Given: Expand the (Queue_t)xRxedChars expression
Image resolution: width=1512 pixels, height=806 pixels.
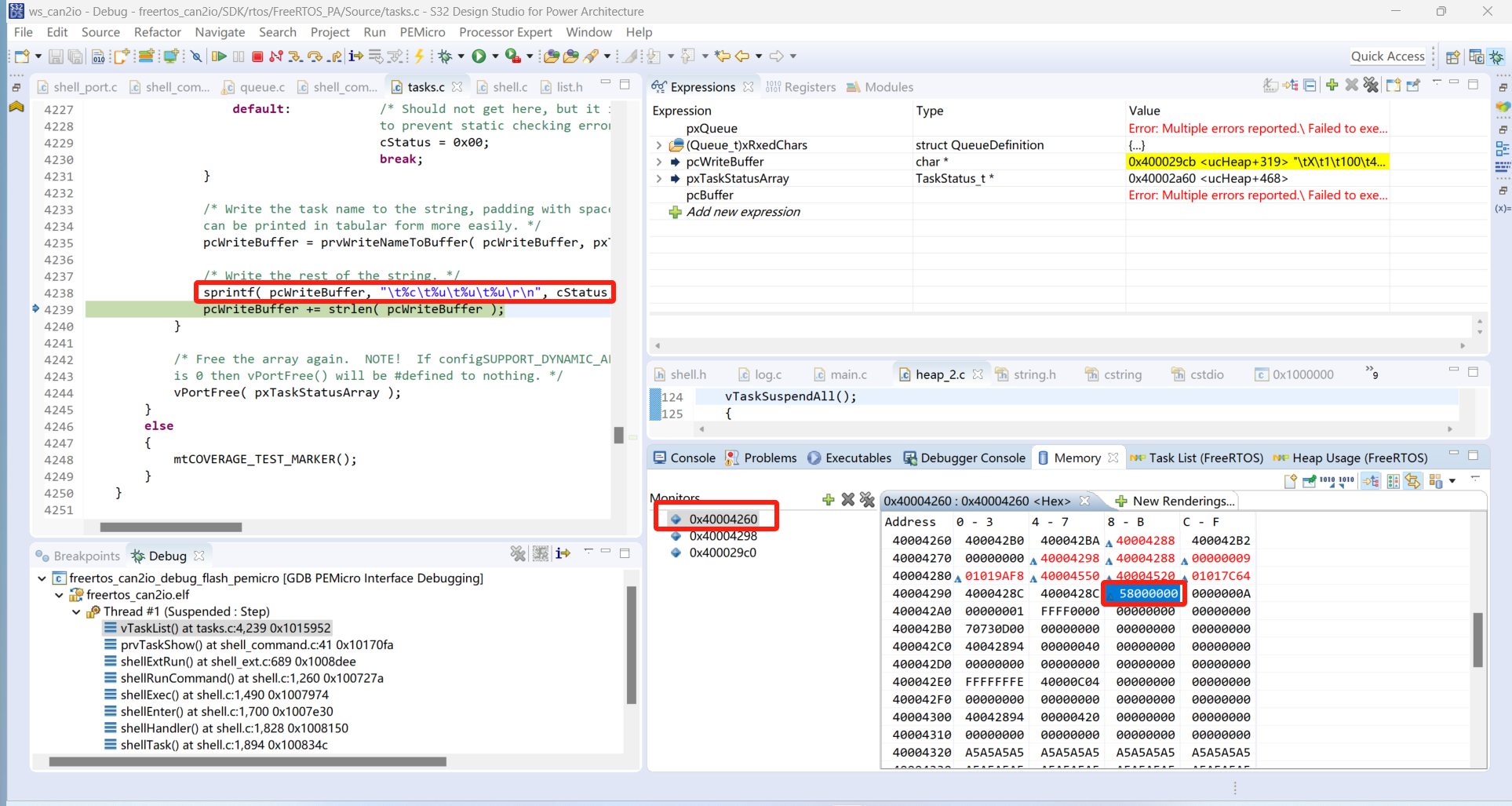Looking at the screenshot, I should point(658,145).
